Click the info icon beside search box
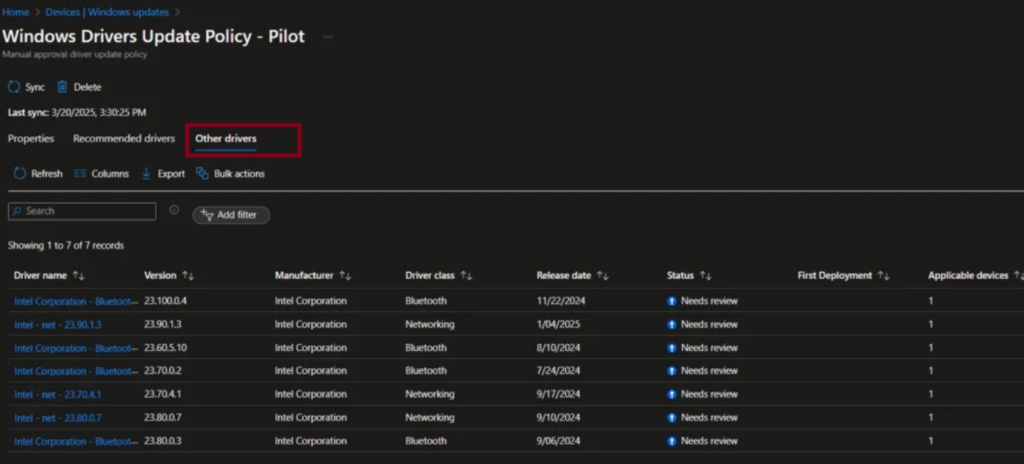1024x464 pixels. pyautogui.click(x=174, y=211)
